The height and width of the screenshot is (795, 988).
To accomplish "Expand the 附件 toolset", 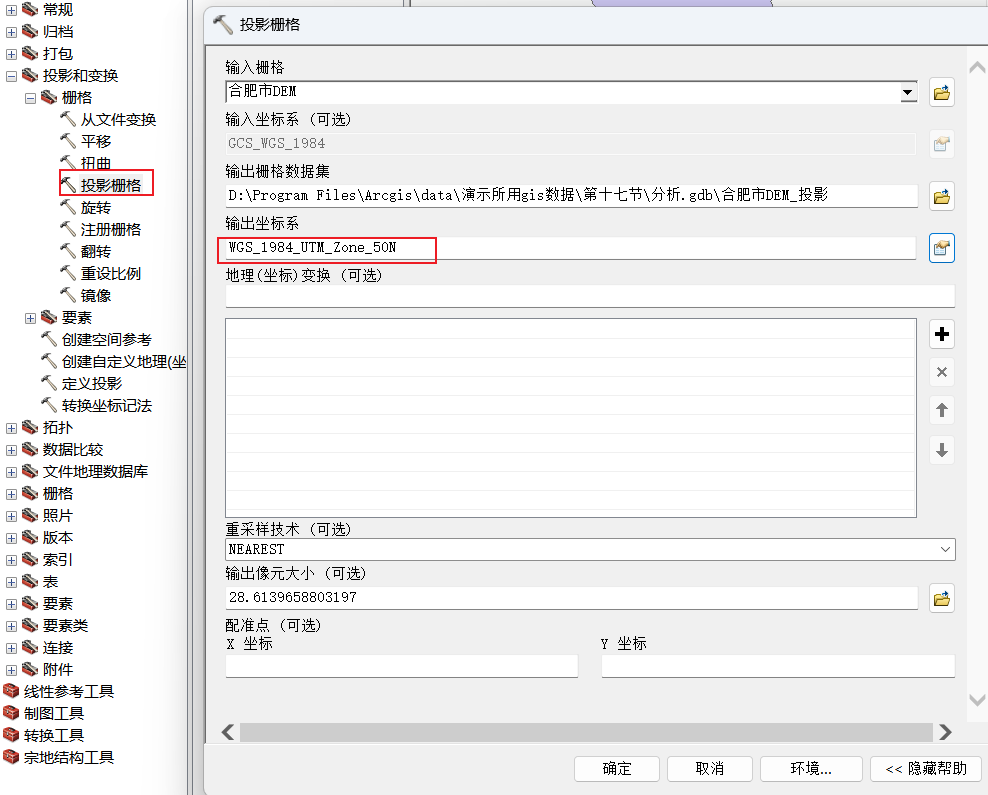I will pyautogui.click(x=11, y=670).
